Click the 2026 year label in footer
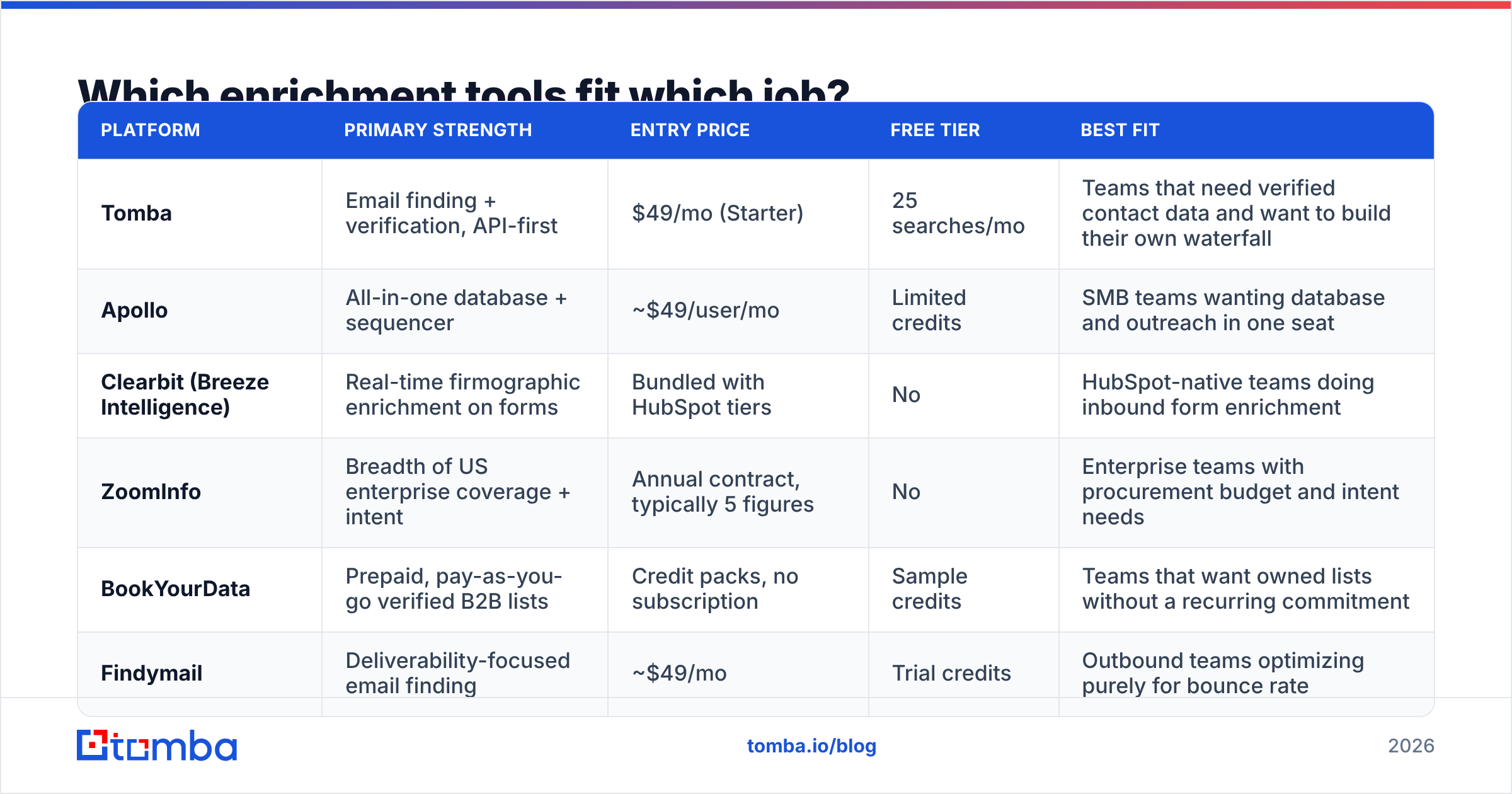The image size is (1512, 794). coord(1411,746)
